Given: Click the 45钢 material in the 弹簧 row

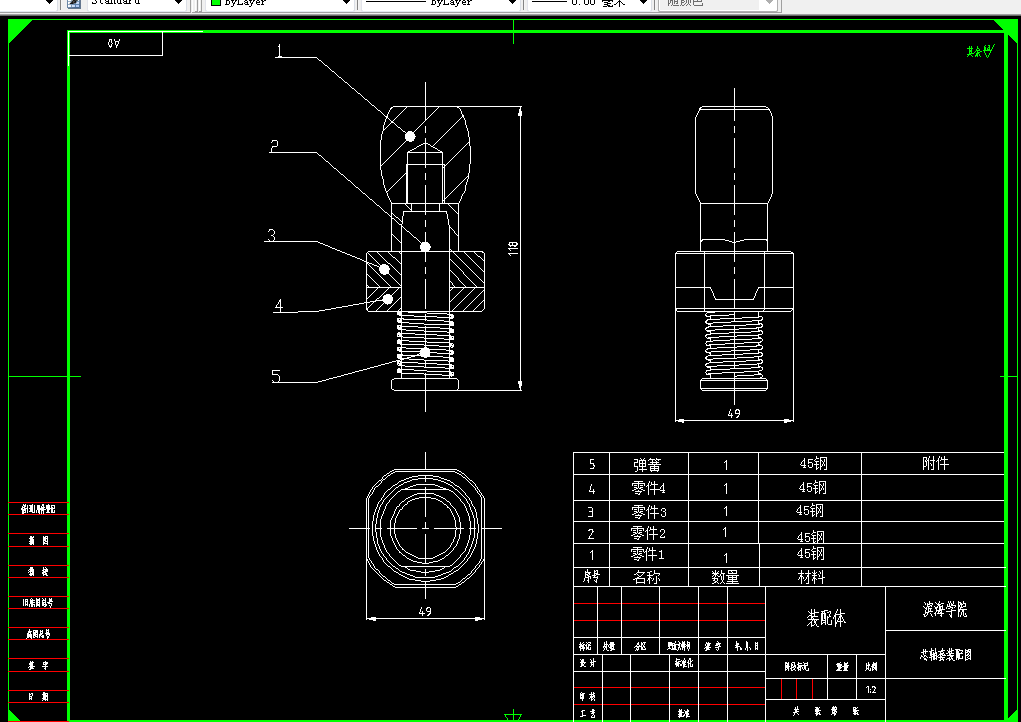Looking at the screenshot, I should (813, 463).
